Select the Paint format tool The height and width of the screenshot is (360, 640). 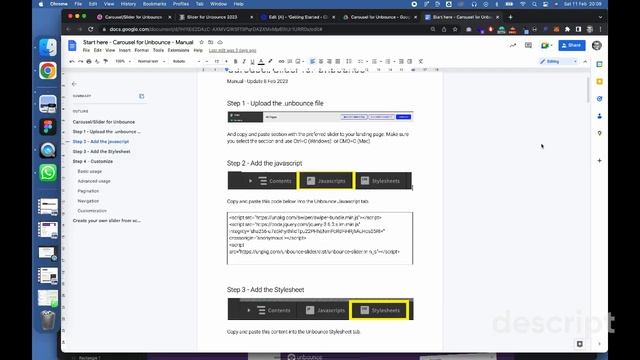(x=106, y=61)
